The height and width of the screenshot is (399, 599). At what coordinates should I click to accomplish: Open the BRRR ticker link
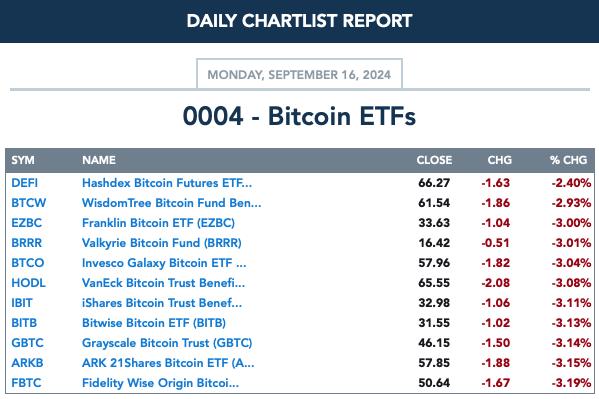click(x=26, y=243)
